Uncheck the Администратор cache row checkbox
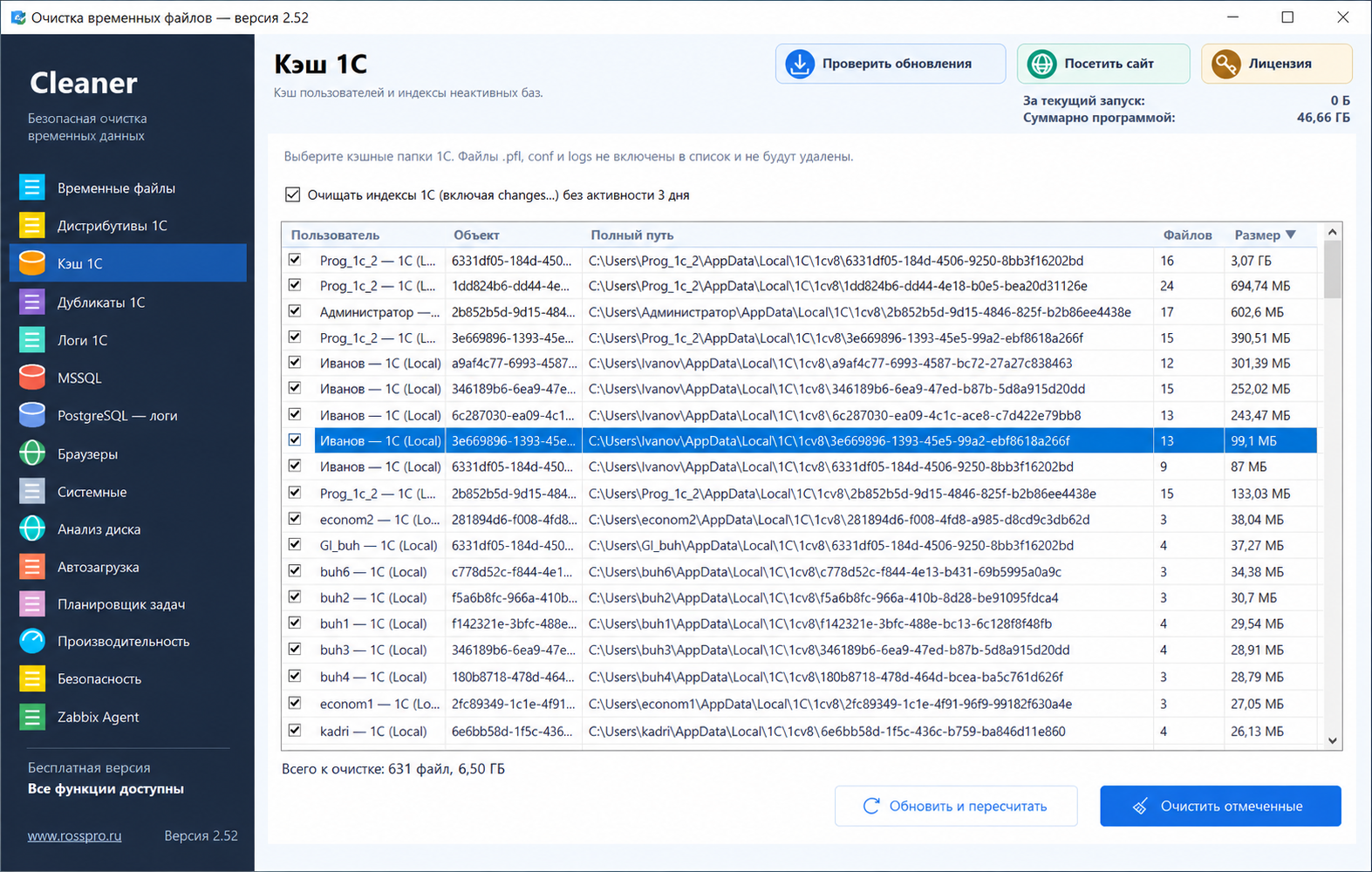Image resolution: width=1372 pixels, height=872 pixels. pyautogui.click(x=295, y=311)
